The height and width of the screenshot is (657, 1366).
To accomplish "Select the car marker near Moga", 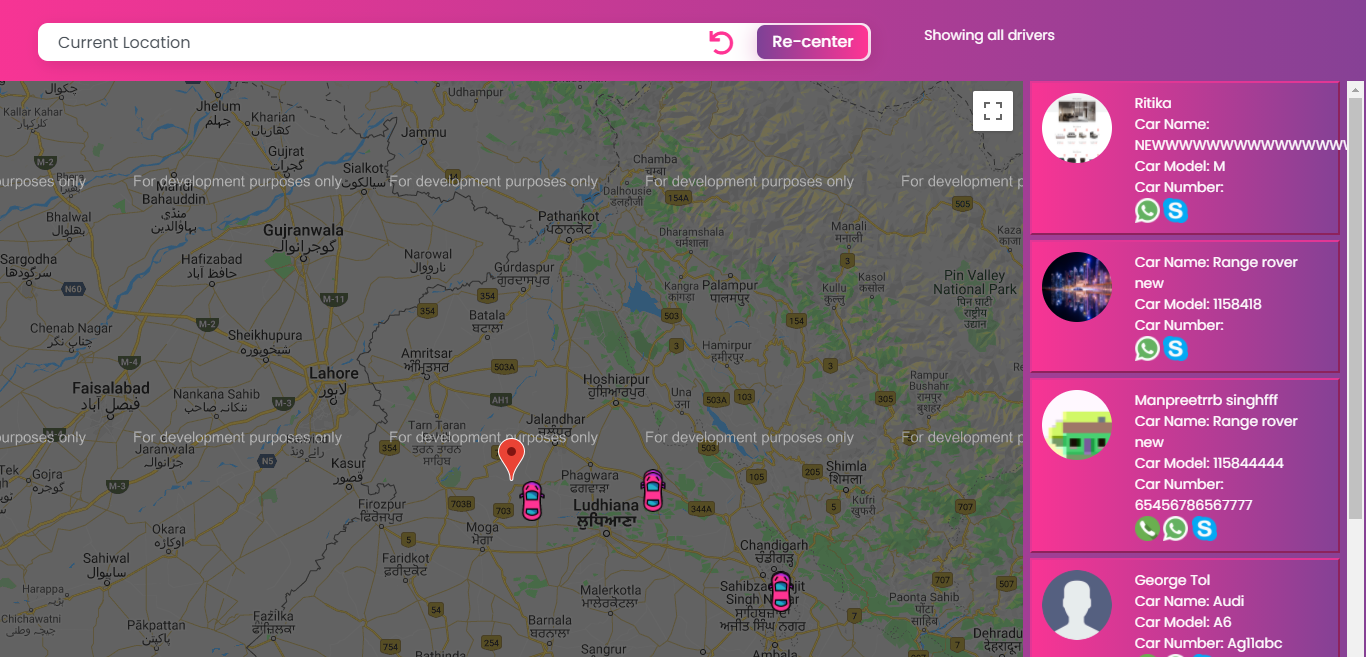I will (x=531, y=501).
